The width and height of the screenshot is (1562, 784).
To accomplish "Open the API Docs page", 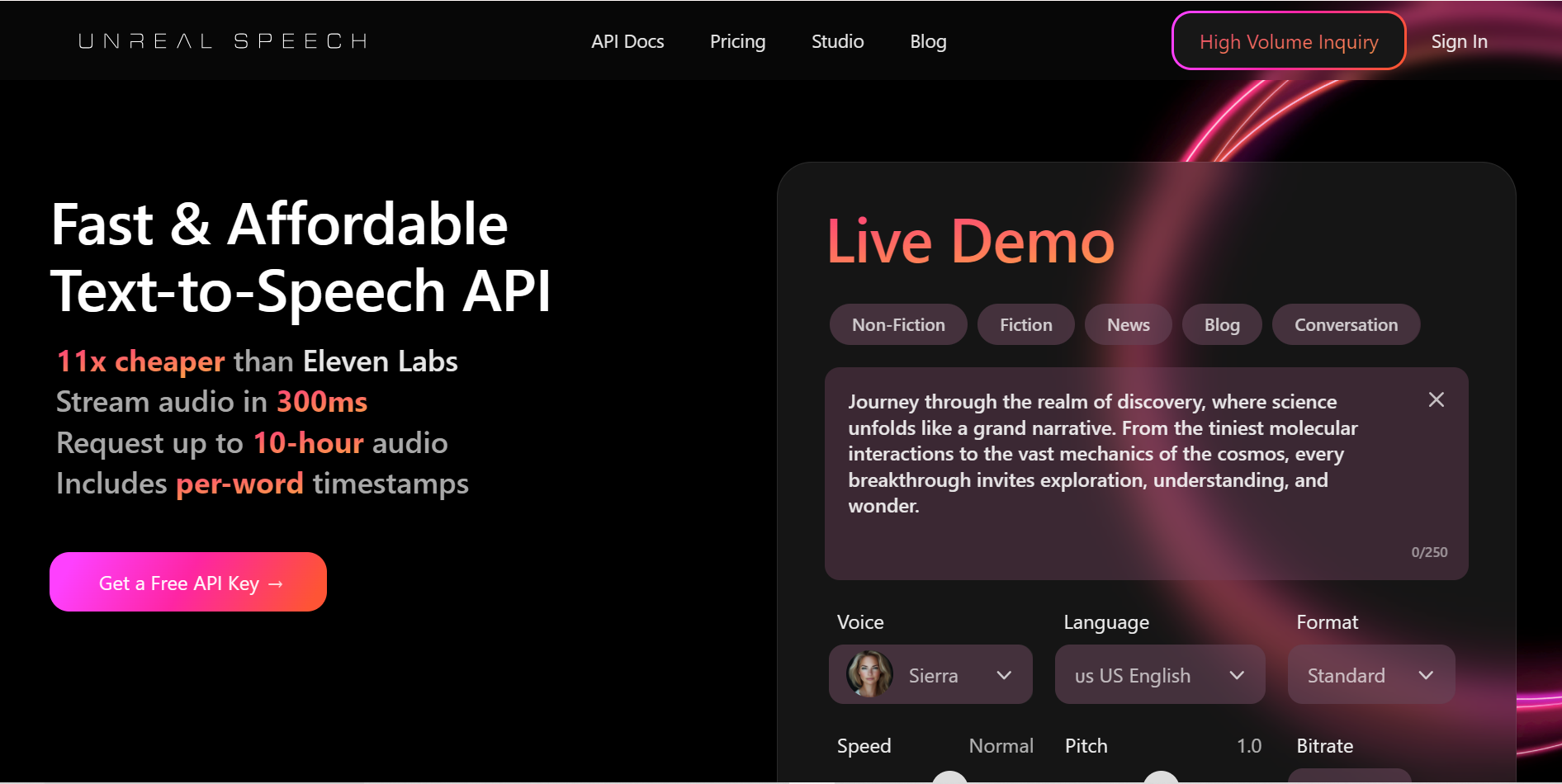I will (627, 41).
